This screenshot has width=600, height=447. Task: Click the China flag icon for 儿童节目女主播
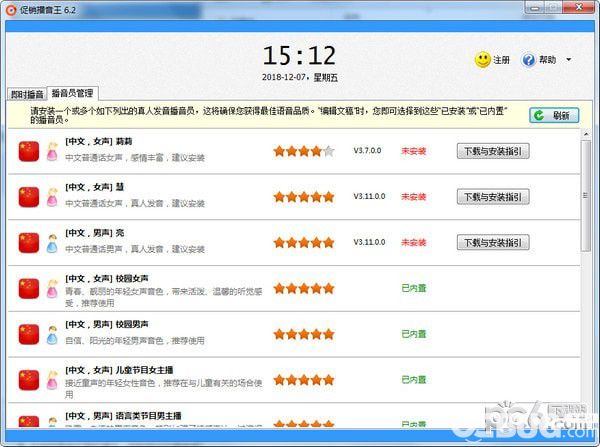pyautogui.click(x=29, y=380)
